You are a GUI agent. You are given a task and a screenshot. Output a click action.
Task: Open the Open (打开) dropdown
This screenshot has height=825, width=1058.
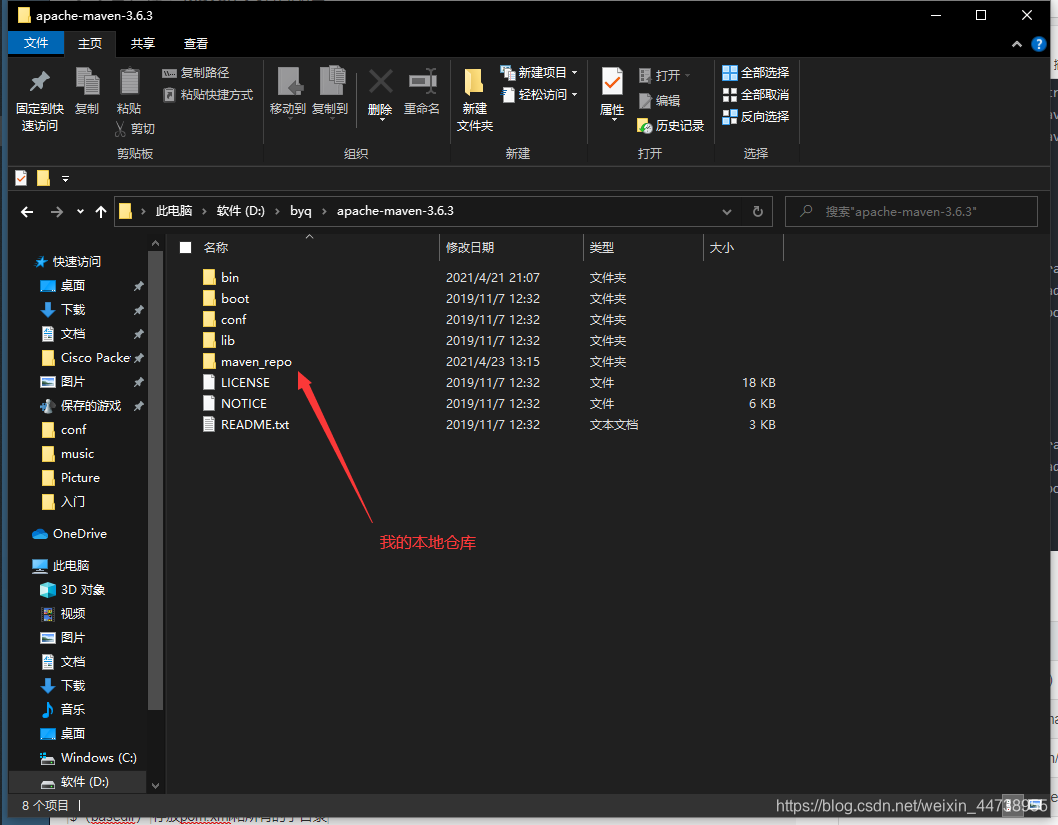[x=665, y=76]
